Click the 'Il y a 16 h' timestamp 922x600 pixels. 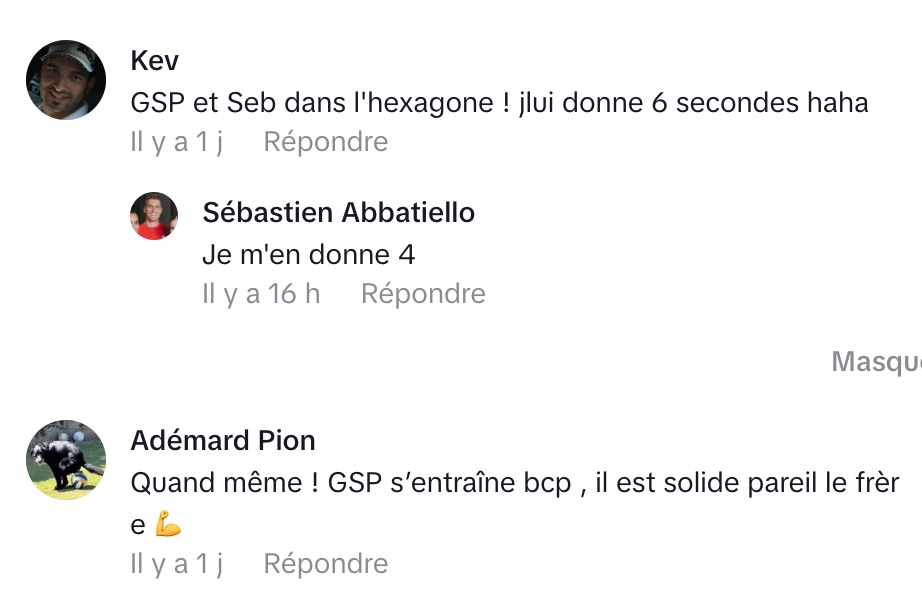click(261, 294)
